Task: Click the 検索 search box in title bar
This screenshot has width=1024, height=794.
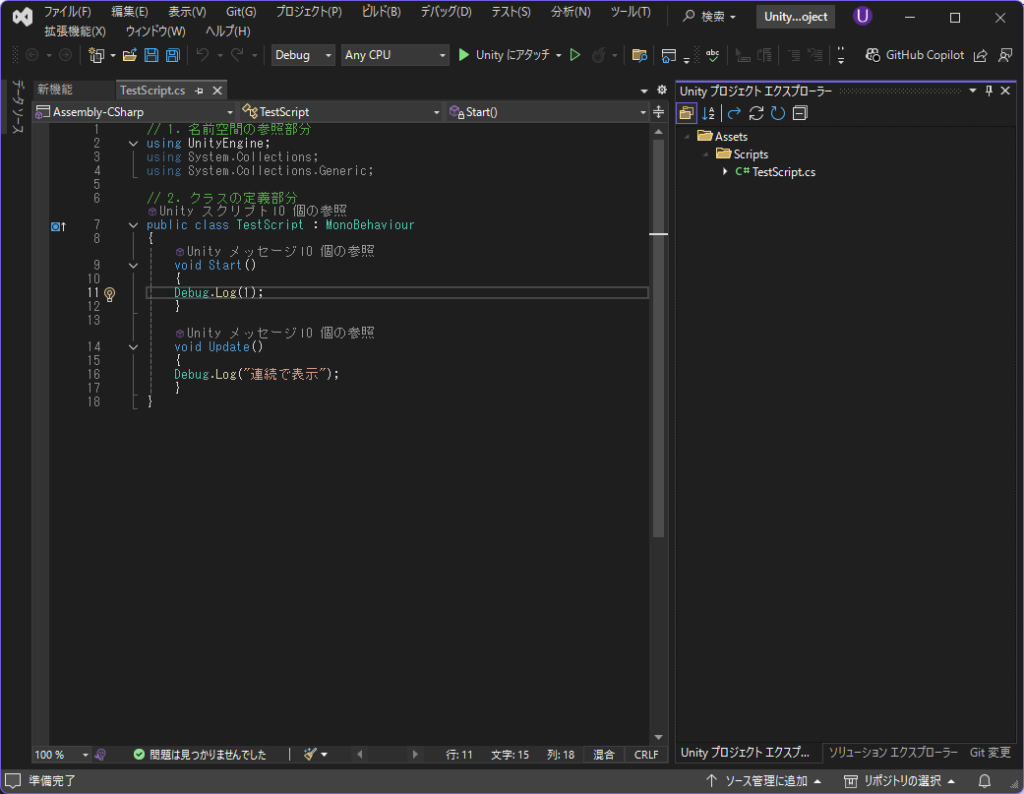Action: point(711,17)
